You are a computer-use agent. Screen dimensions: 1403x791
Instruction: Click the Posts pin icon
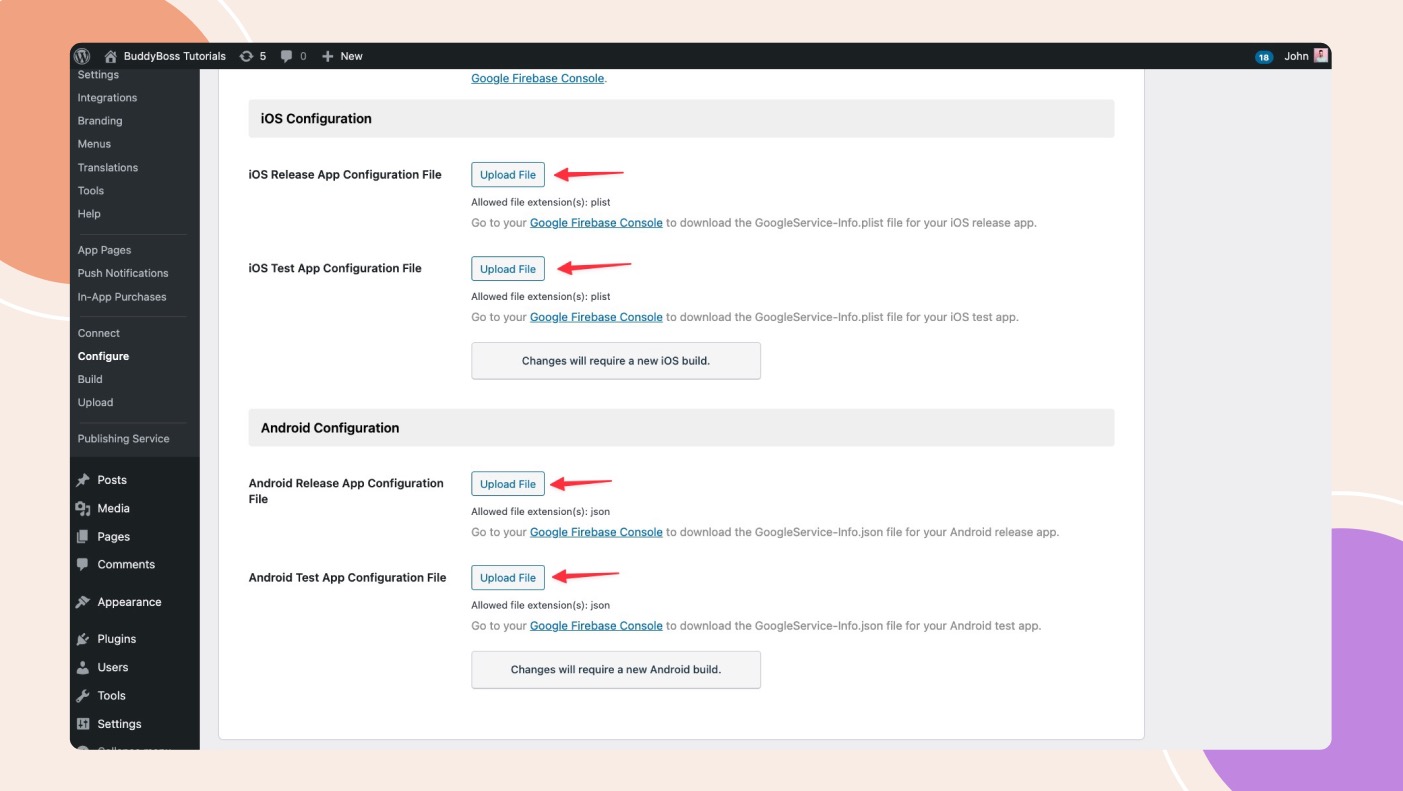(83, 480)
